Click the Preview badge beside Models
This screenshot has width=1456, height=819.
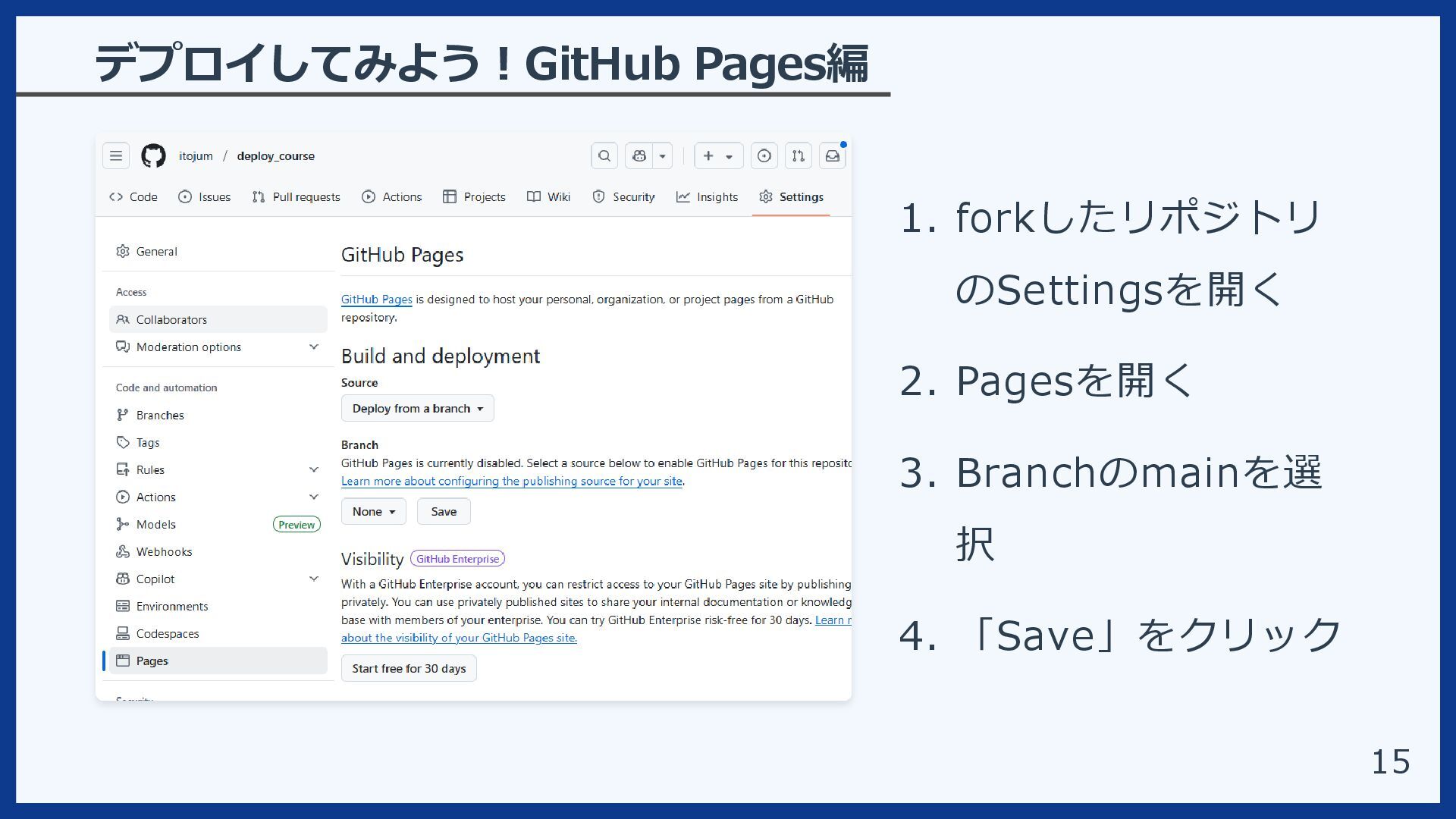point(297,525)
